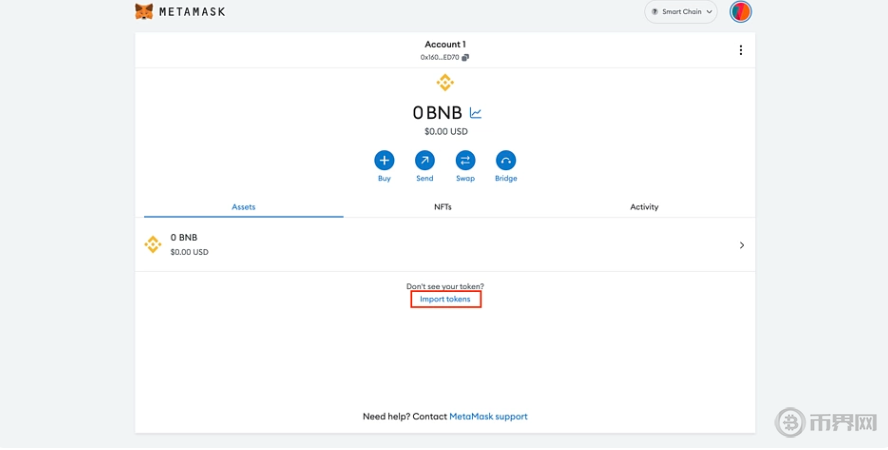Expand the BNB asset row chevron

point(741,245)
